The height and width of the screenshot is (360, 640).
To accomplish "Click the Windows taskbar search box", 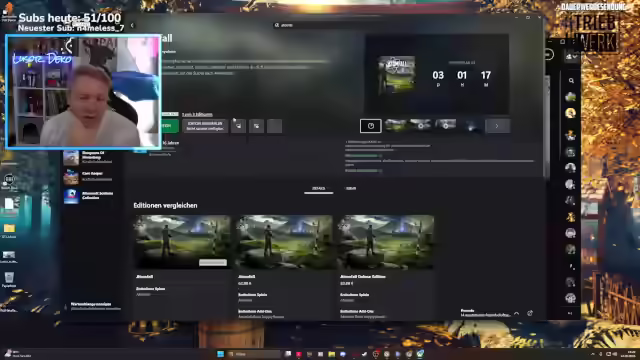I will point(254,354).
